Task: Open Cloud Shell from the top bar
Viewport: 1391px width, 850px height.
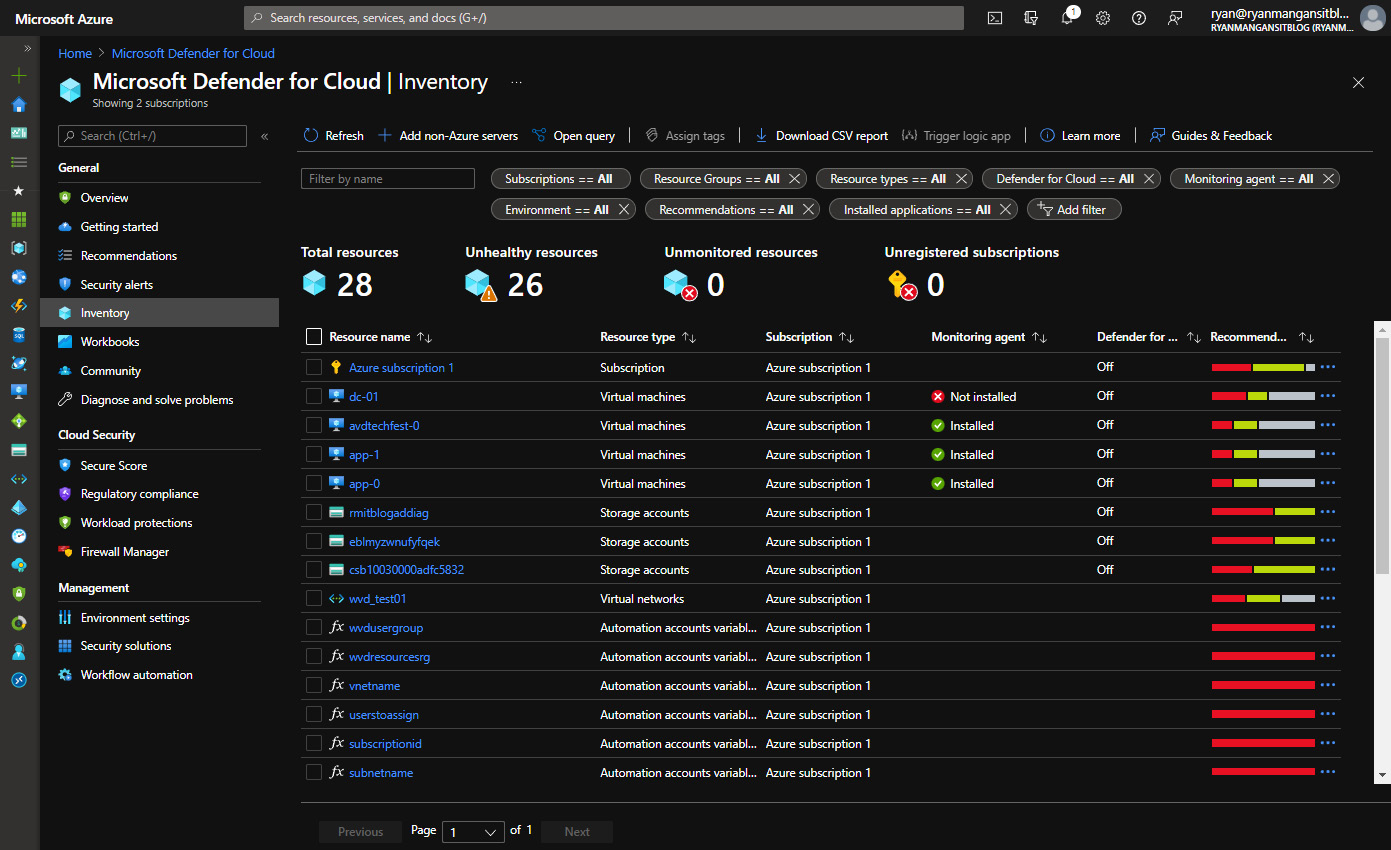Action: coord(995,18)
